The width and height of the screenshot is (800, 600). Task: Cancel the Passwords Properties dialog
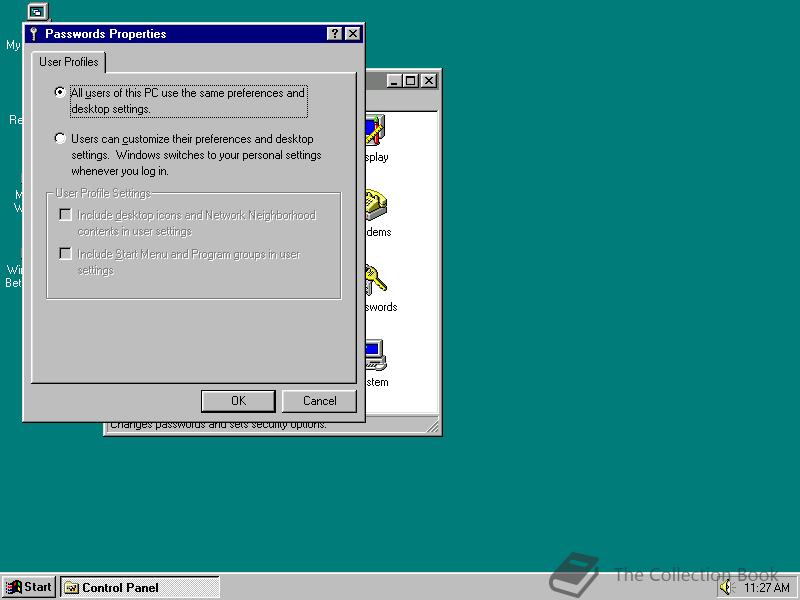click(319, 401)
